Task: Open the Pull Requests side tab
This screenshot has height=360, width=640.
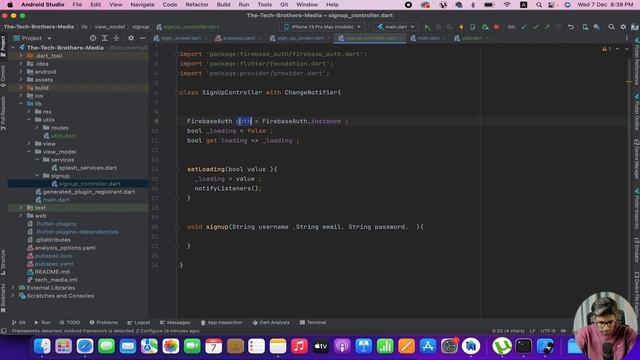Action: (3, 113)
